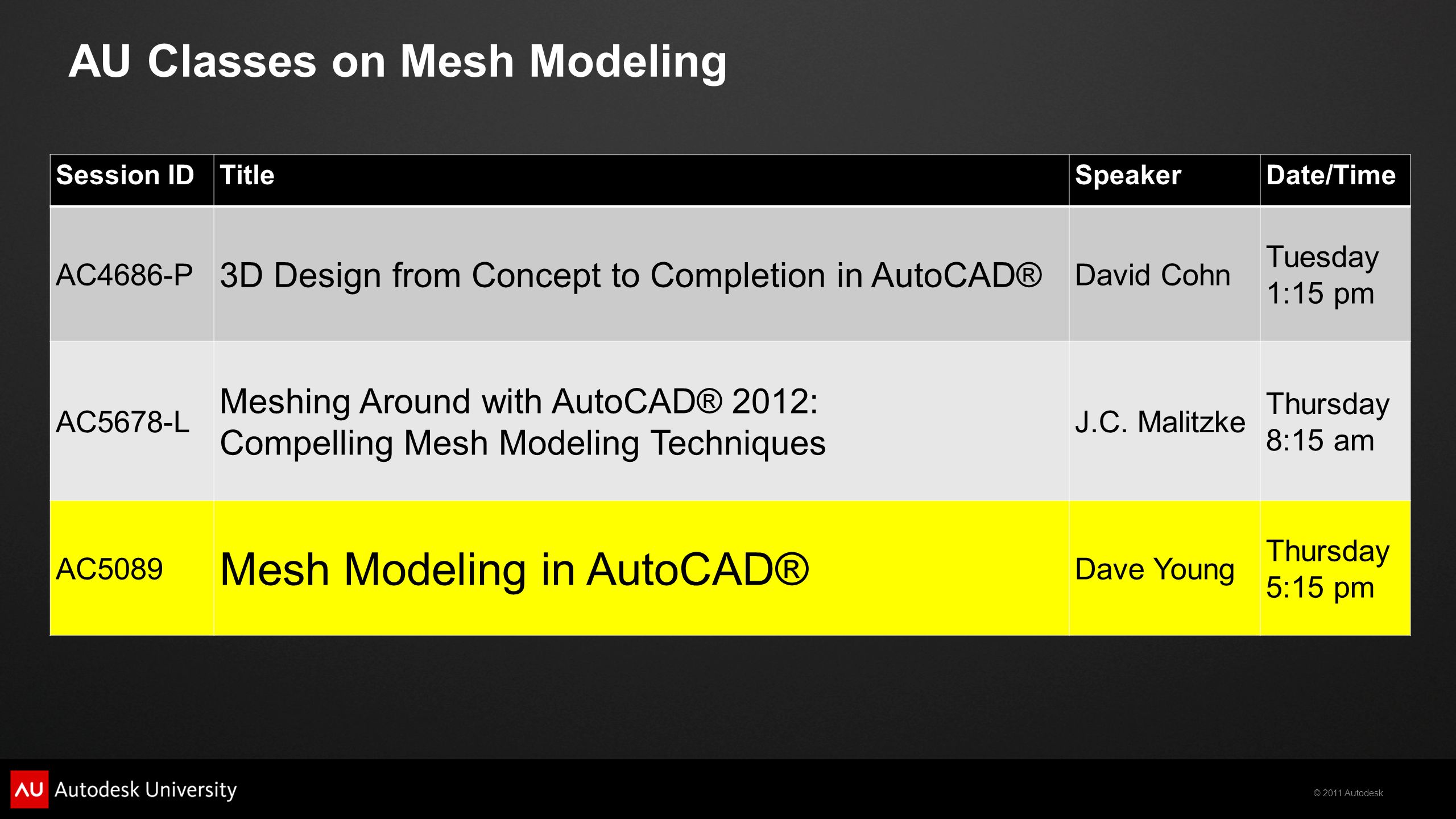Click the Date/Time column header

point(1335,180)
